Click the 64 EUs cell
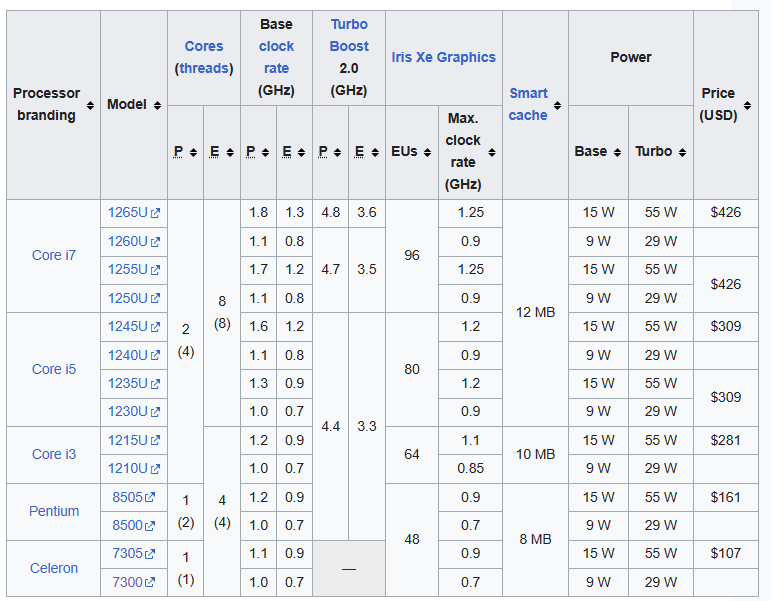This screenshot has width=771, height=601. point(412,454)
